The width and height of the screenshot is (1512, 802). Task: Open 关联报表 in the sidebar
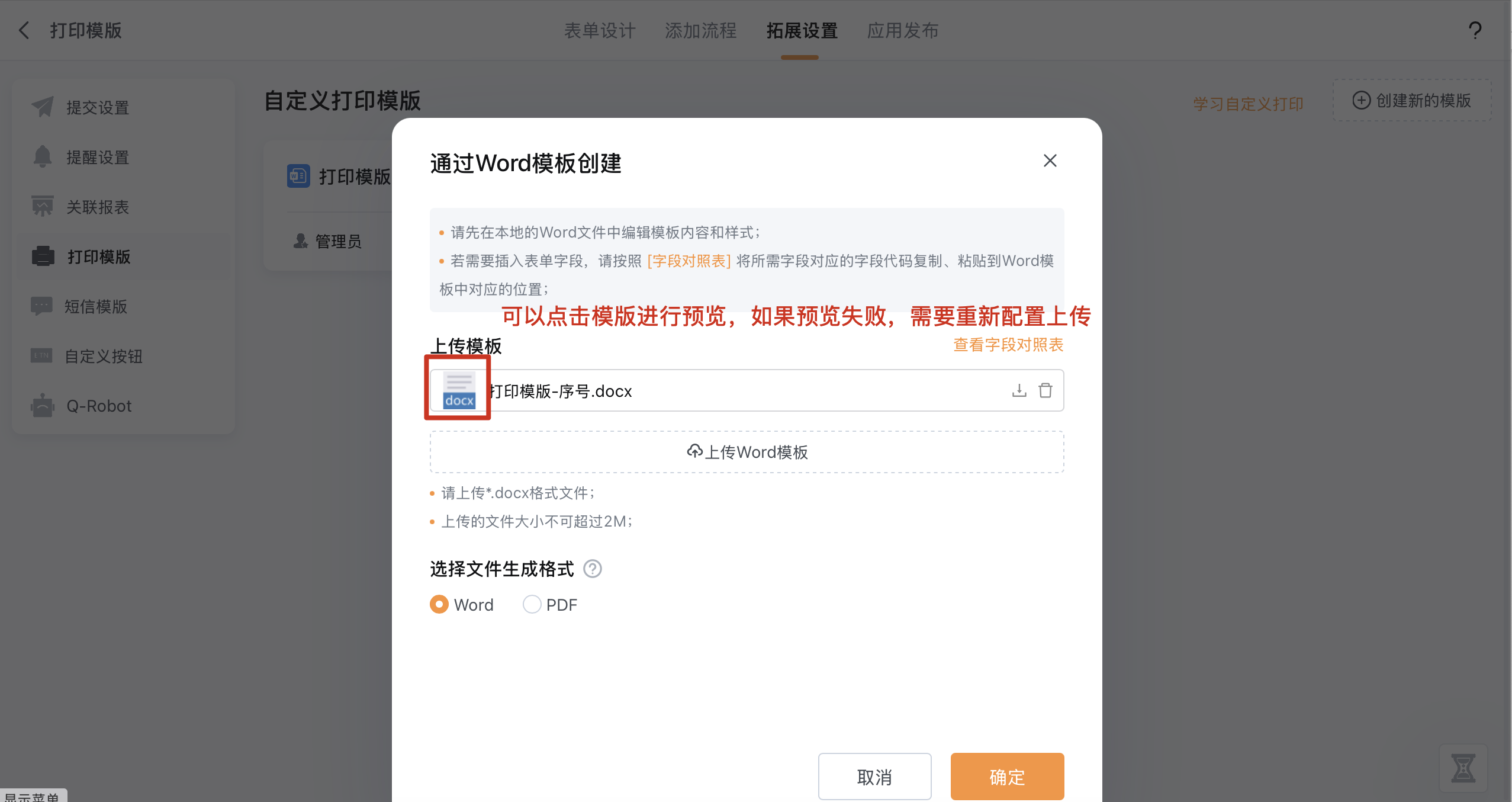click(123, 207)
